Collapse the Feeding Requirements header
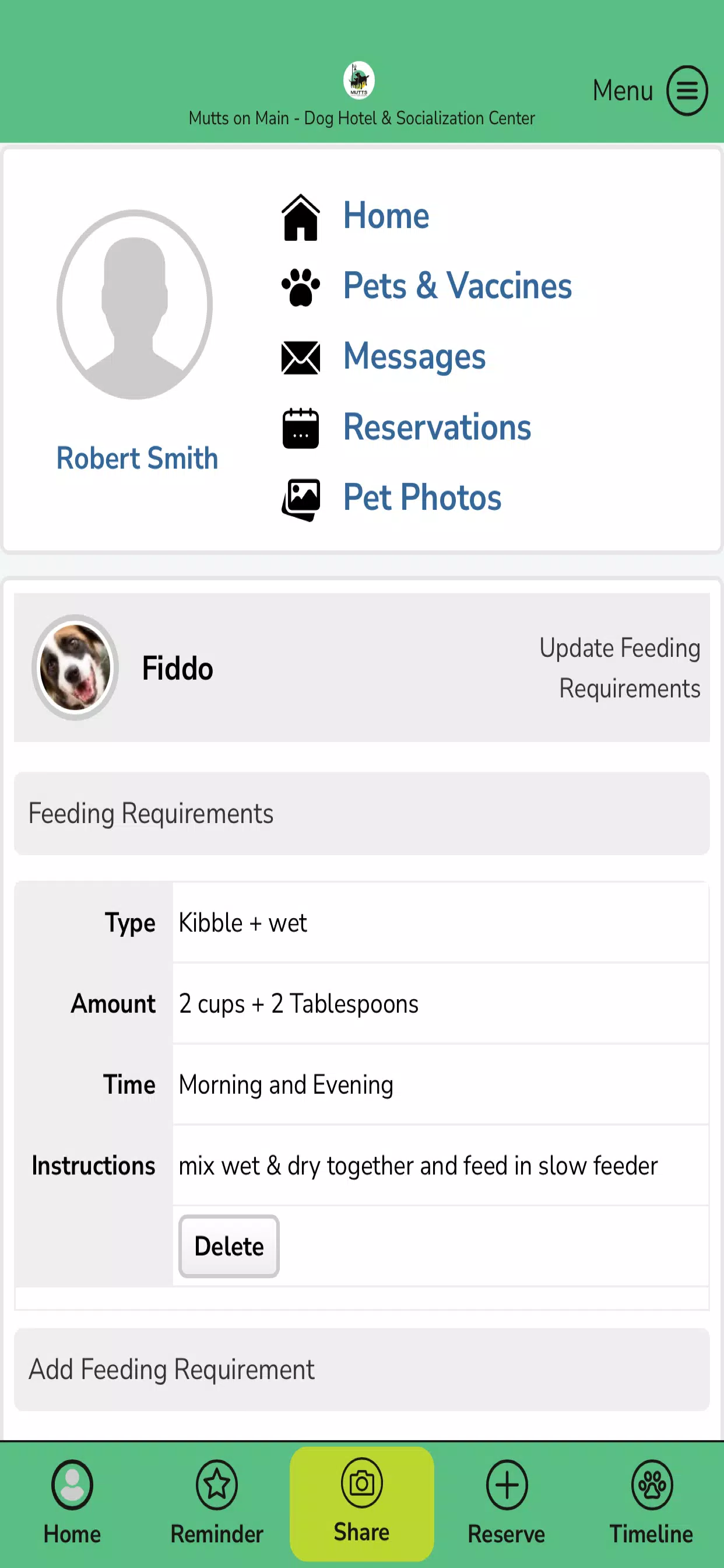 pyautogui.click(x=362, y=814)
